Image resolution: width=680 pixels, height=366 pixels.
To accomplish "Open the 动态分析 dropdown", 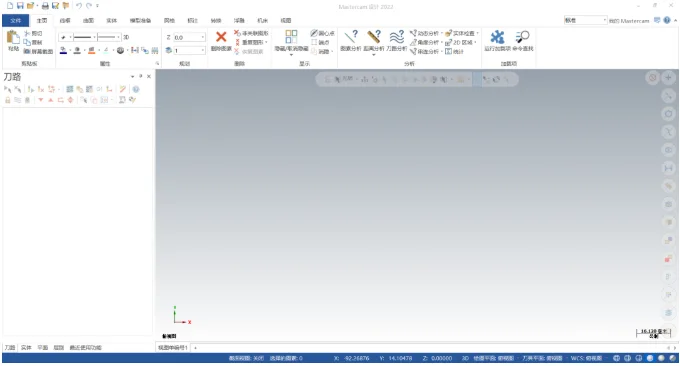I will click(442, 33).
